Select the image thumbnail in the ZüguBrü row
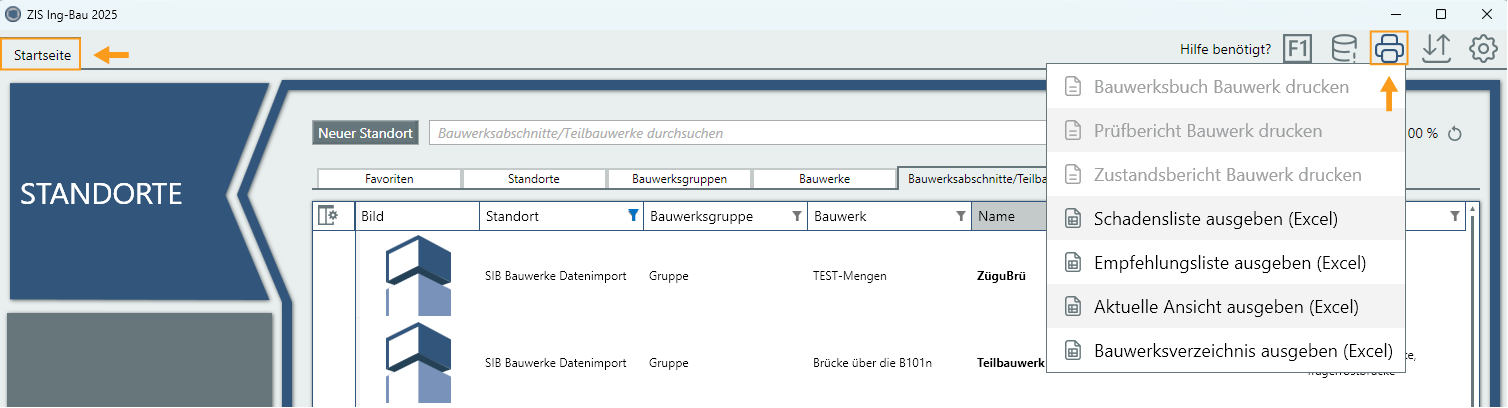This screenshot has width=1508, height=408. (418, 276)
